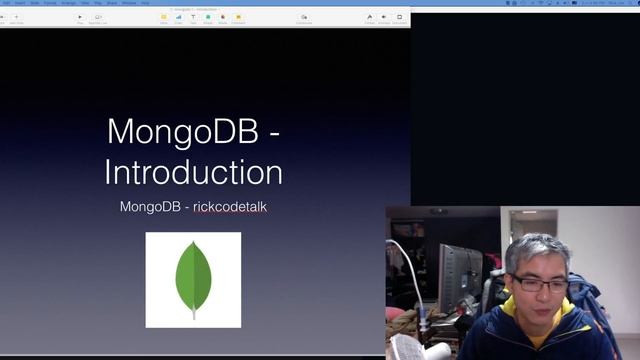This screenshot has height=360, width=640.
Task: Select the 'MongoDB - rickcodetalk' subtitle text
Action: click(193, 207)
